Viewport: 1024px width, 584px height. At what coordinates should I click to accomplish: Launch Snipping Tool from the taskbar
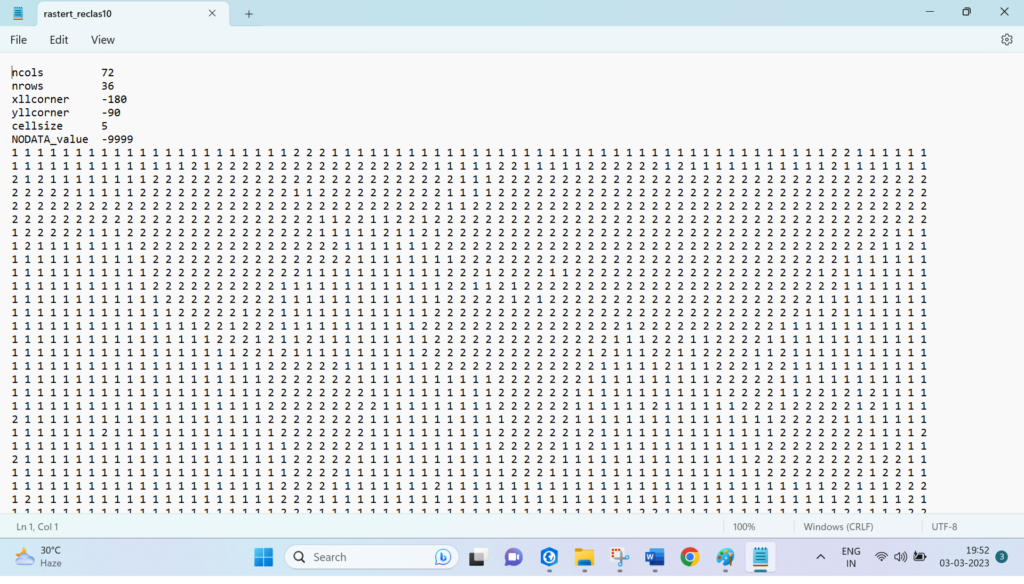tap(620, 557)
